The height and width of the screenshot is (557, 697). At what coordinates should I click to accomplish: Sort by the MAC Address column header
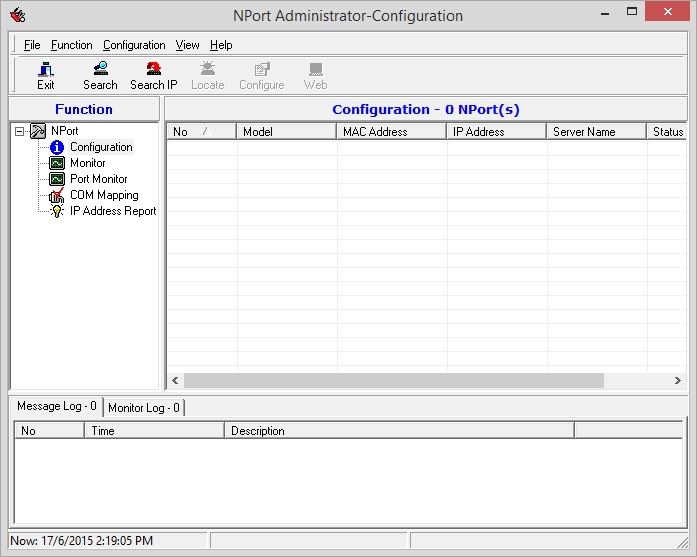pos(392,132)
